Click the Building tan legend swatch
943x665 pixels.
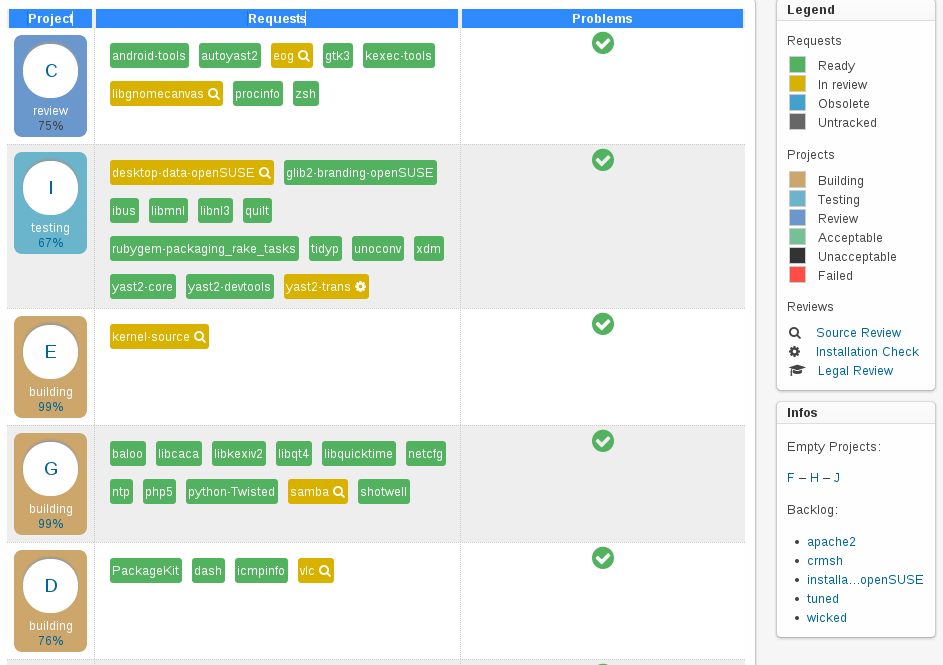click(x=797, y=180)
